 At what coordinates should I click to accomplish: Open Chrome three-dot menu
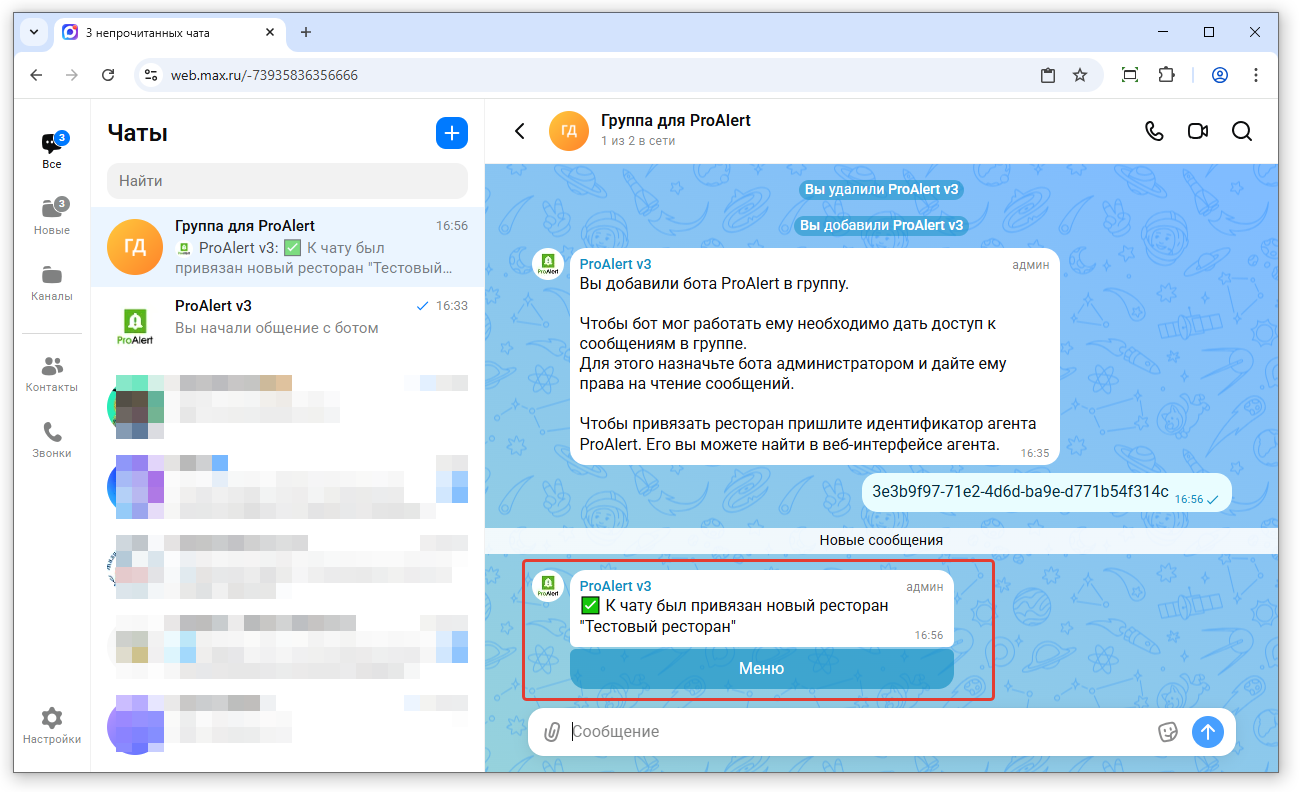pyautogui.click(x=1256, y=75)
